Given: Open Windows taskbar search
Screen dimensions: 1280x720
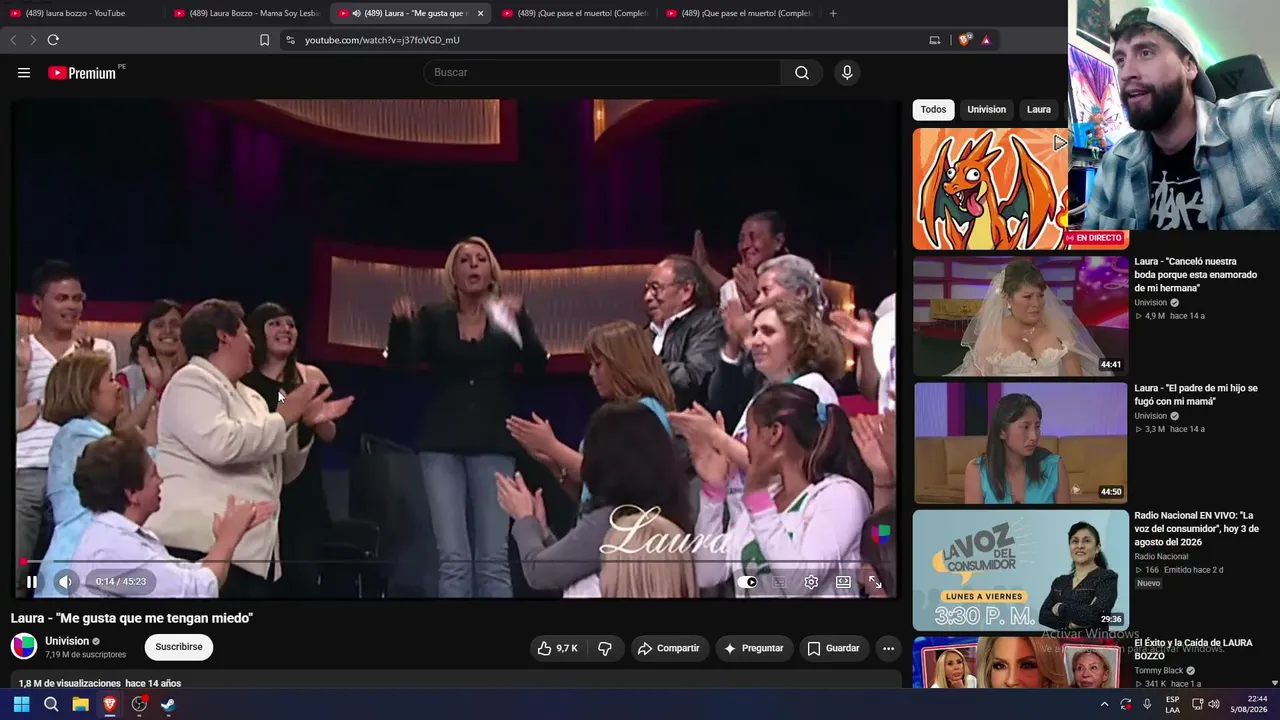Looking at the screenshot, I should 51,704.
